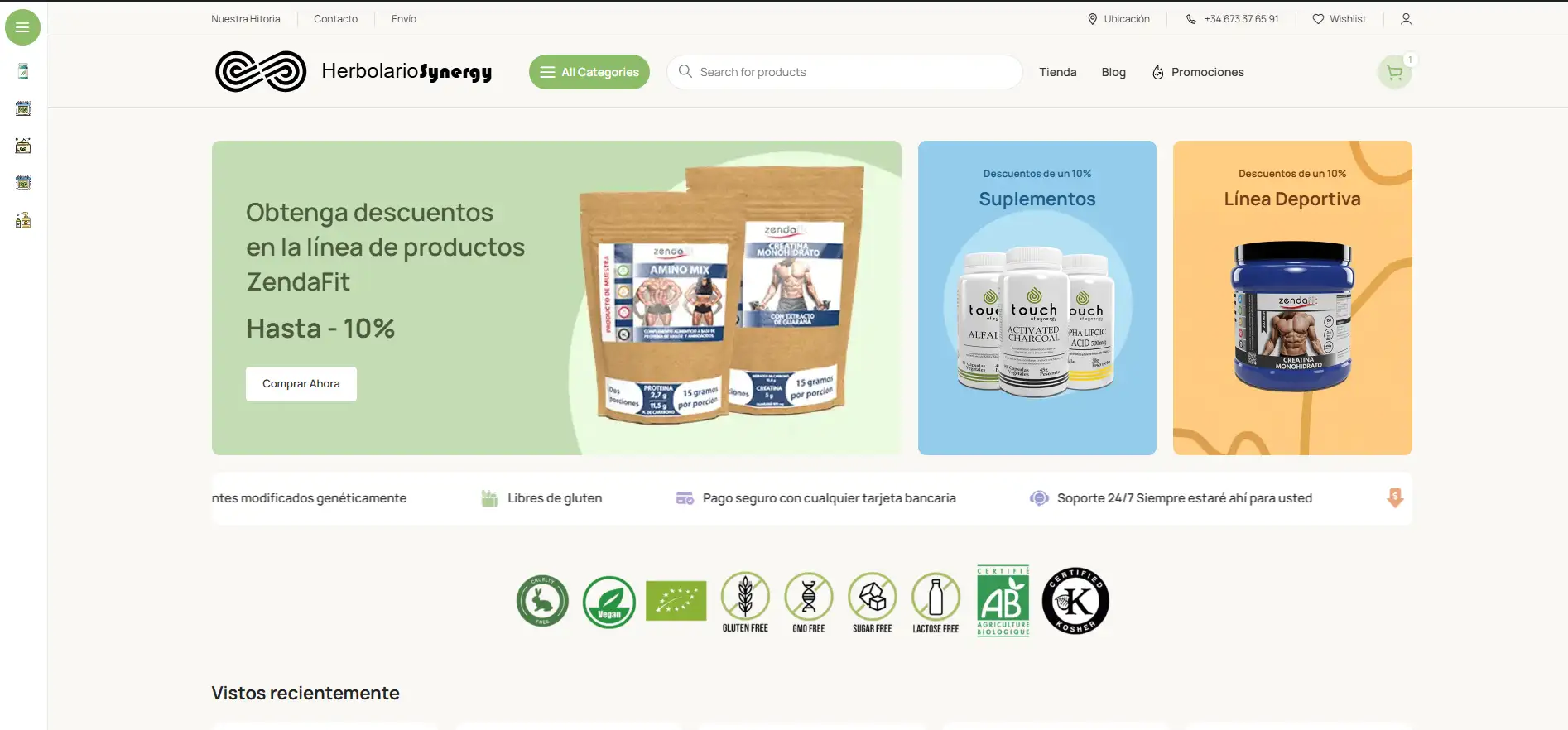This screenshot has height=730, width=1568.
Task: Click the 'Vistos recientemente' heading
Action: (305, 694)
